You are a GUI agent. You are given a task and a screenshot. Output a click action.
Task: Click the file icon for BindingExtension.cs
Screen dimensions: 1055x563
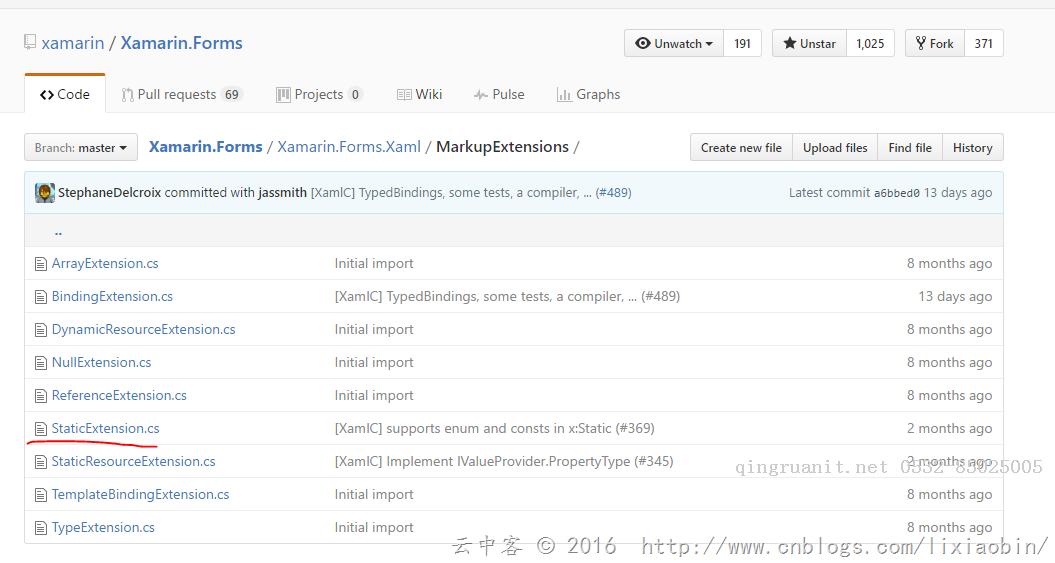coord(40,297)
